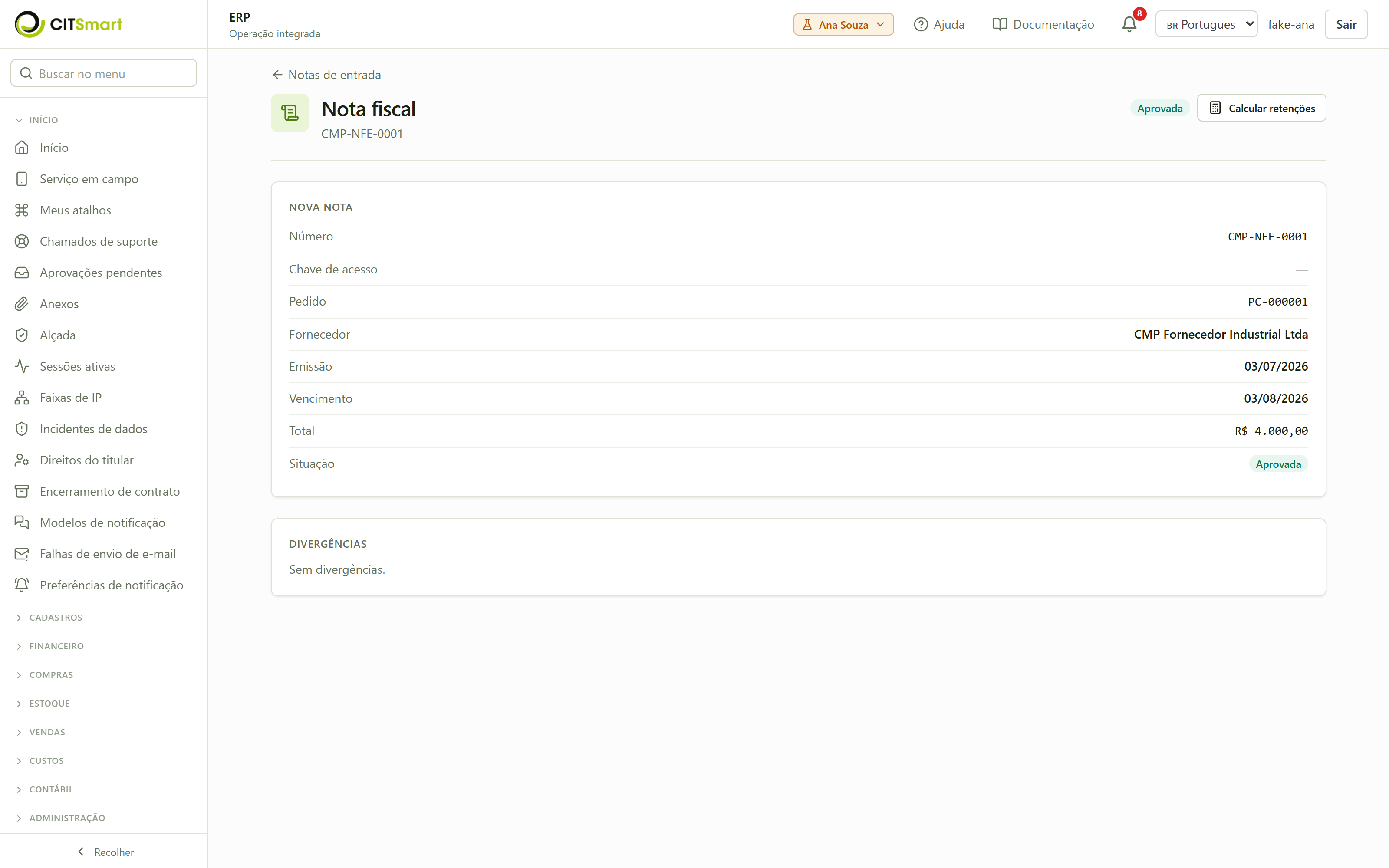Click the Sair logout button

pos(1346,24)
